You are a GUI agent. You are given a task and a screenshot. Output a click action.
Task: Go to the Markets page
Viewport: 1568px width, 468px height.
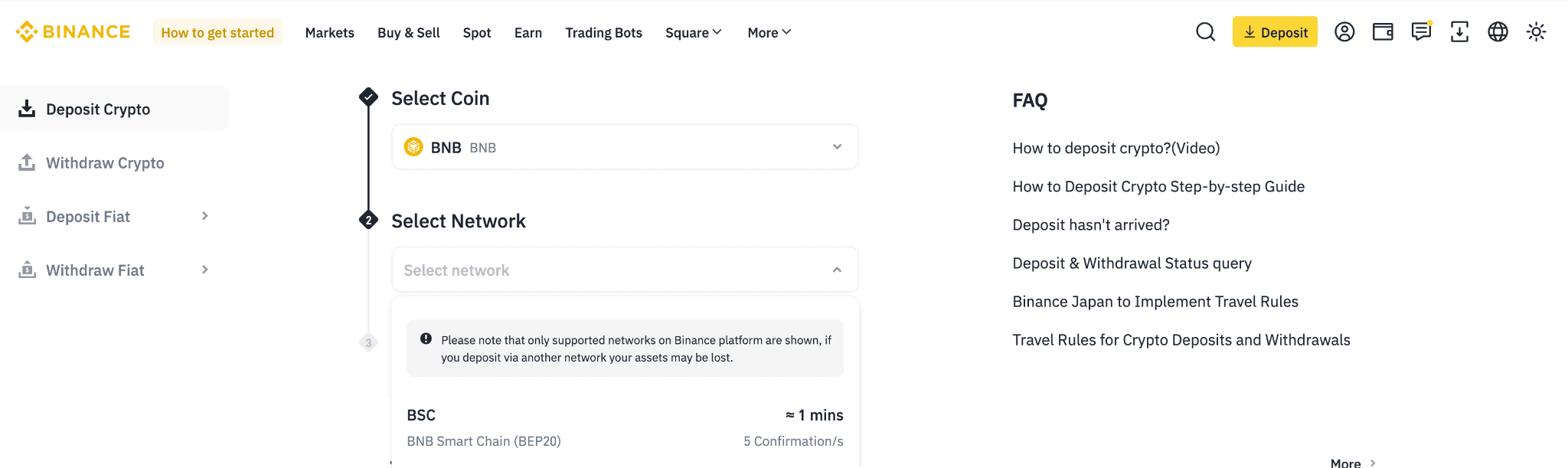pos(329,33)
